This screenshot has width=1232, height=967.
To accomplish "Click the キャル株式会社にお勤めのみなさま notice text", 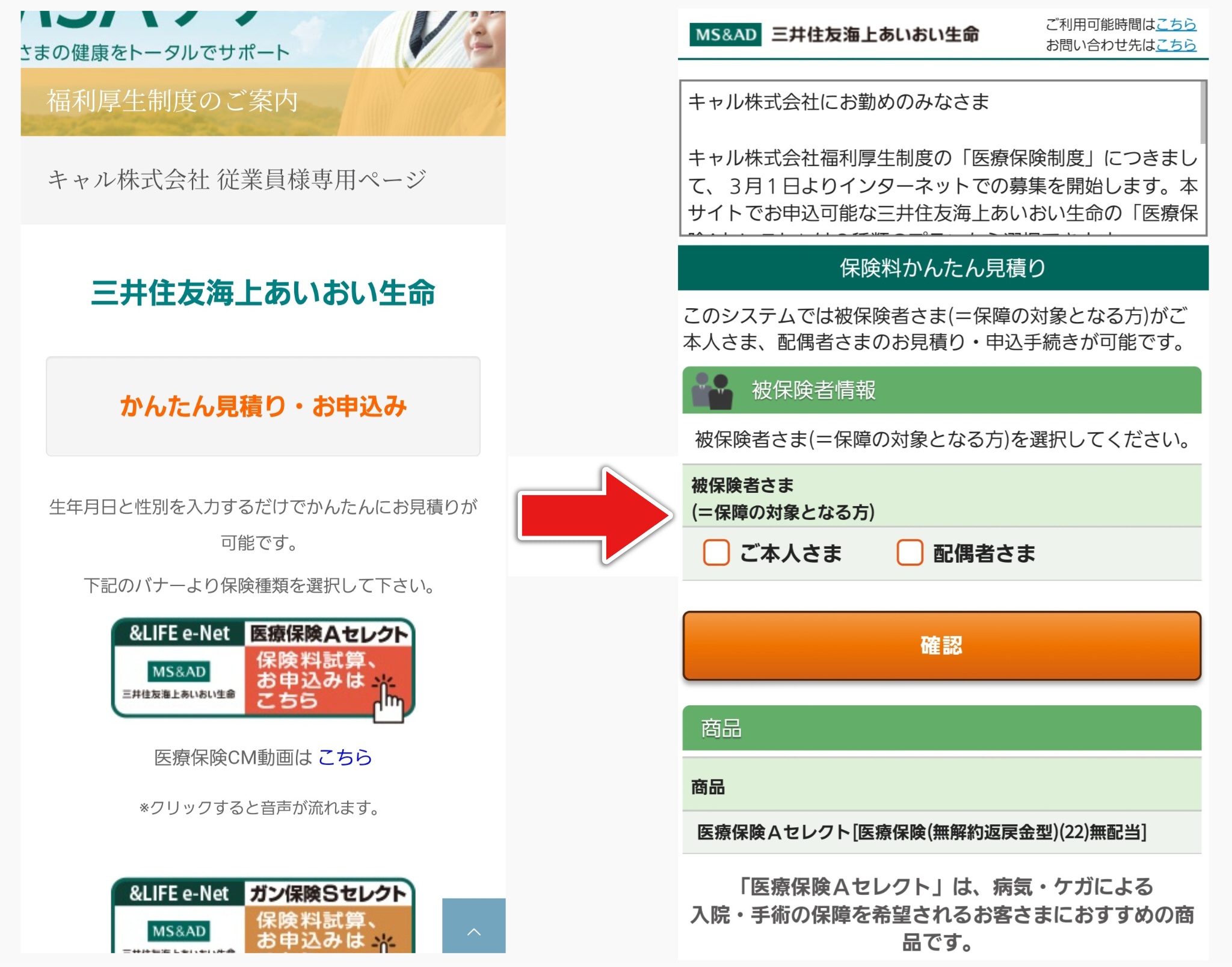I will (839, 102).
